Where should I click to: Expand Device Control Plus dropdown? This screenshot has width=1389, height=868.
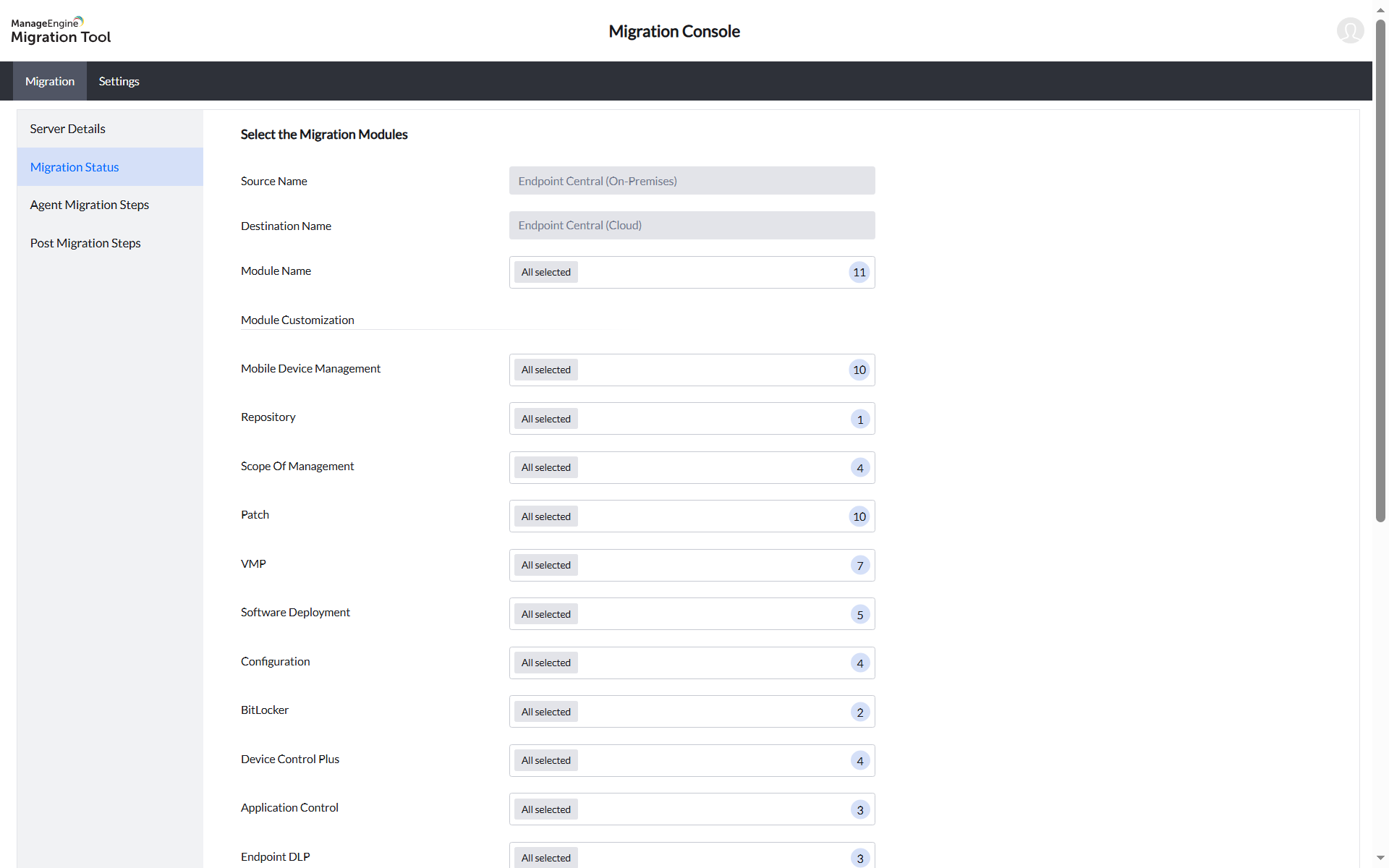point(692,760)
